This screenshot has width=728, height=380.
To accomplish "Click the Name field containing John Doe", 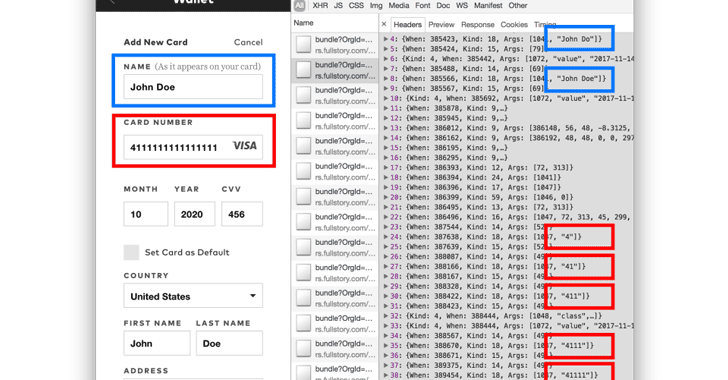I will (193, 87).
